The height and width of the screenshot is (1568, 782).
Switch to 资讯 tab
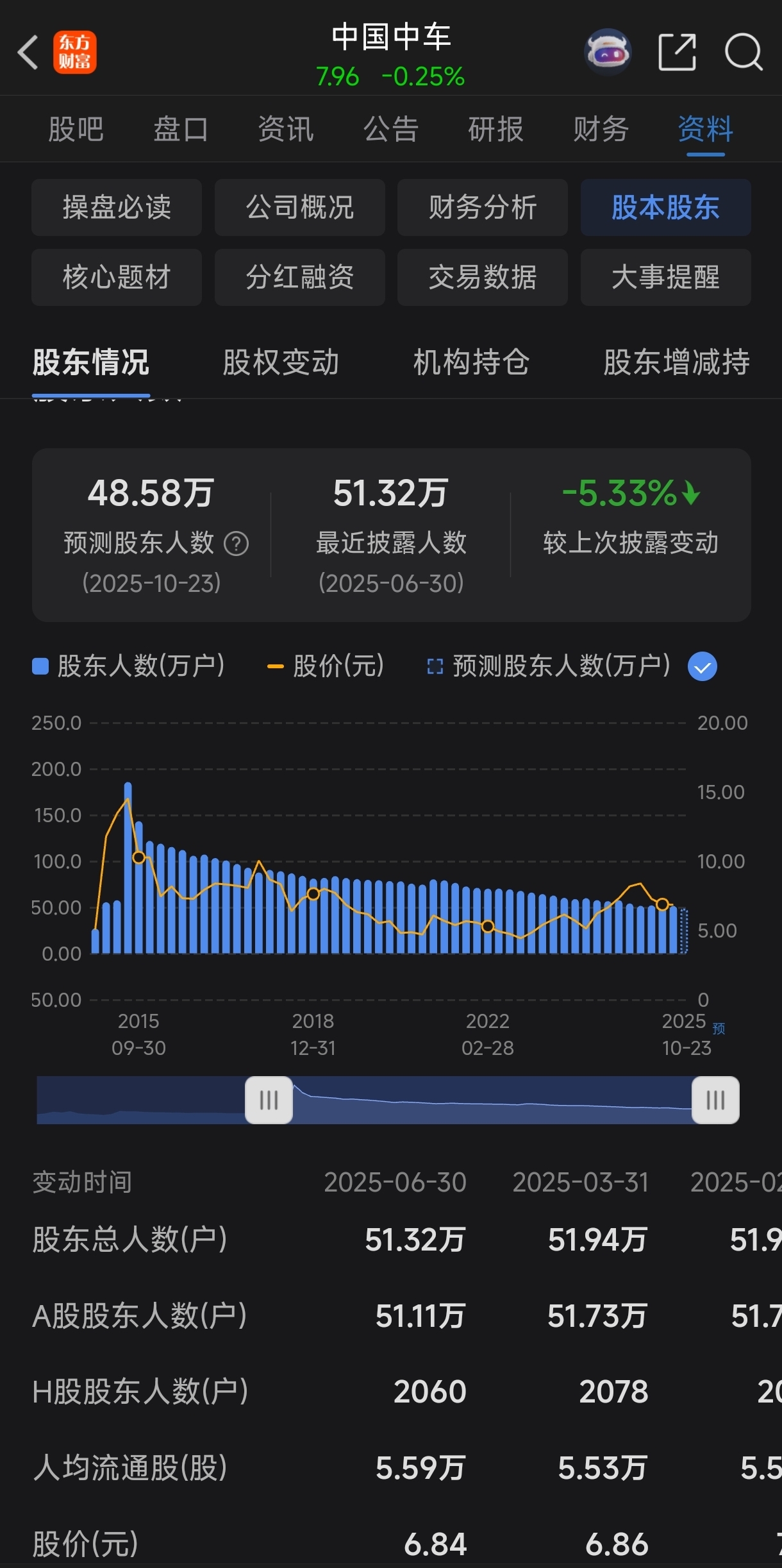tap(286, 129)
